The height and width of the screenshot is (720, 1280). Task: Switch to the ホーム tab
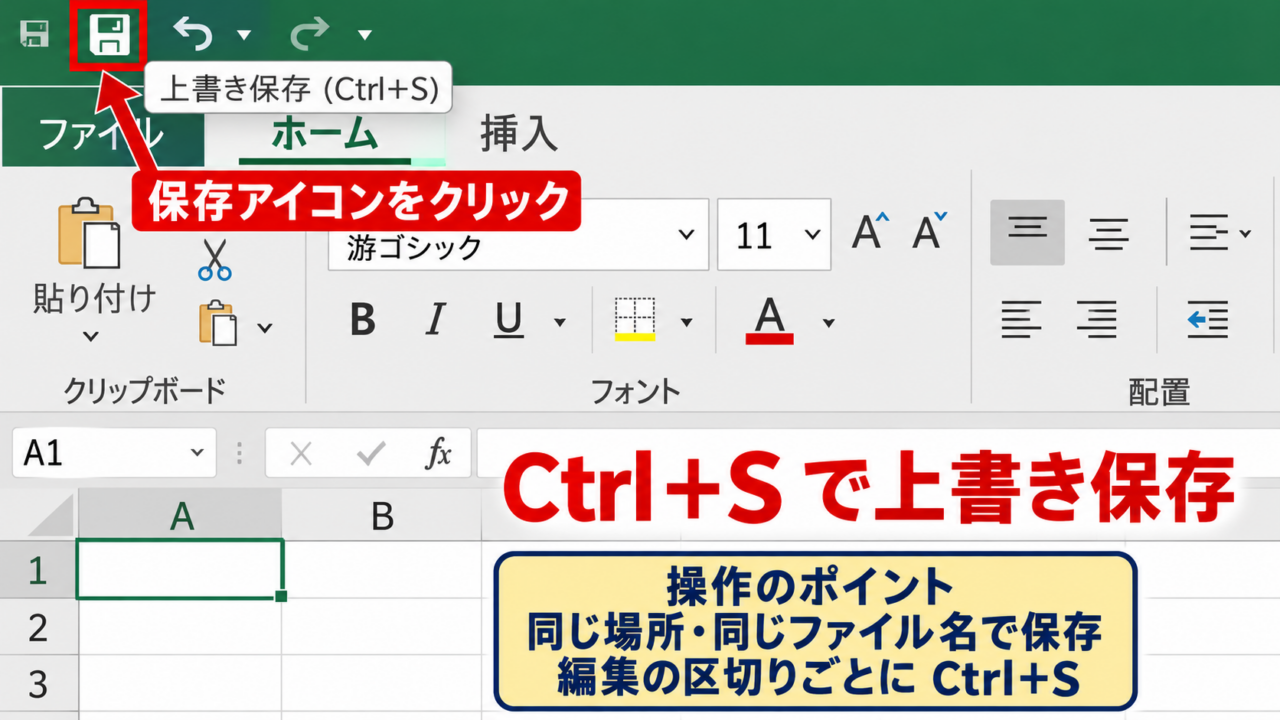pyautogui.click(x=325, y=134)
